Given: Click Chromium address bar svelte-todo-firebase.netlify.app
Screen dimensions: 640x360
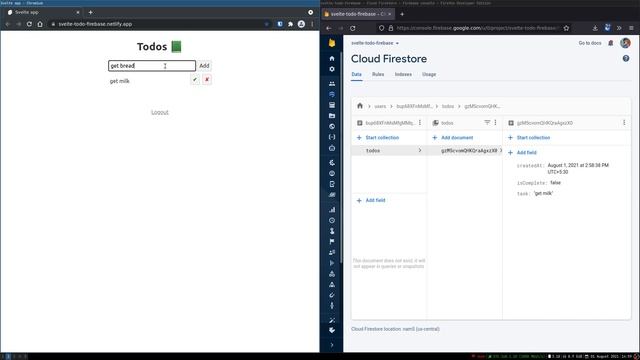Looking at the screenshot, I should click(x=159, y=24).
